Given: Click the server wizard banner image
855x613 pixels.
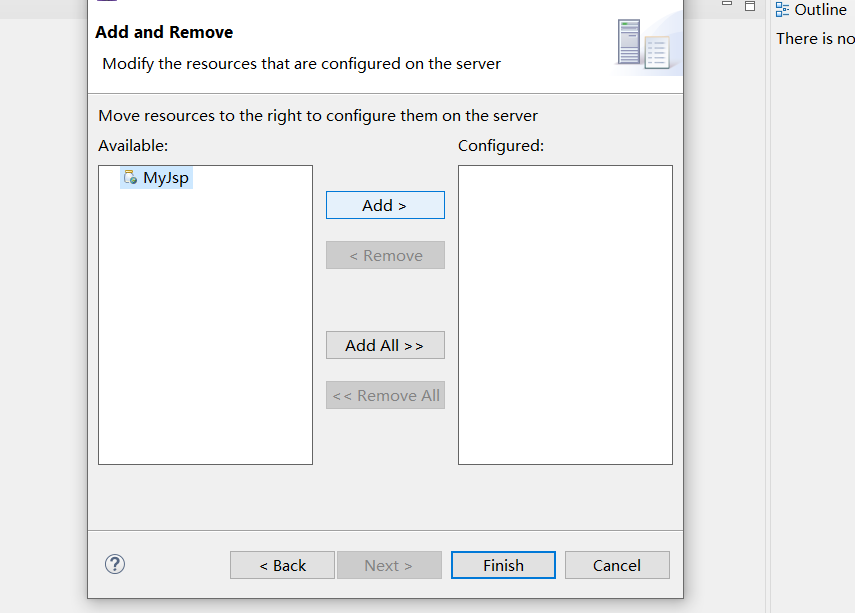Looking at the screenshot, I should [648, 44].
